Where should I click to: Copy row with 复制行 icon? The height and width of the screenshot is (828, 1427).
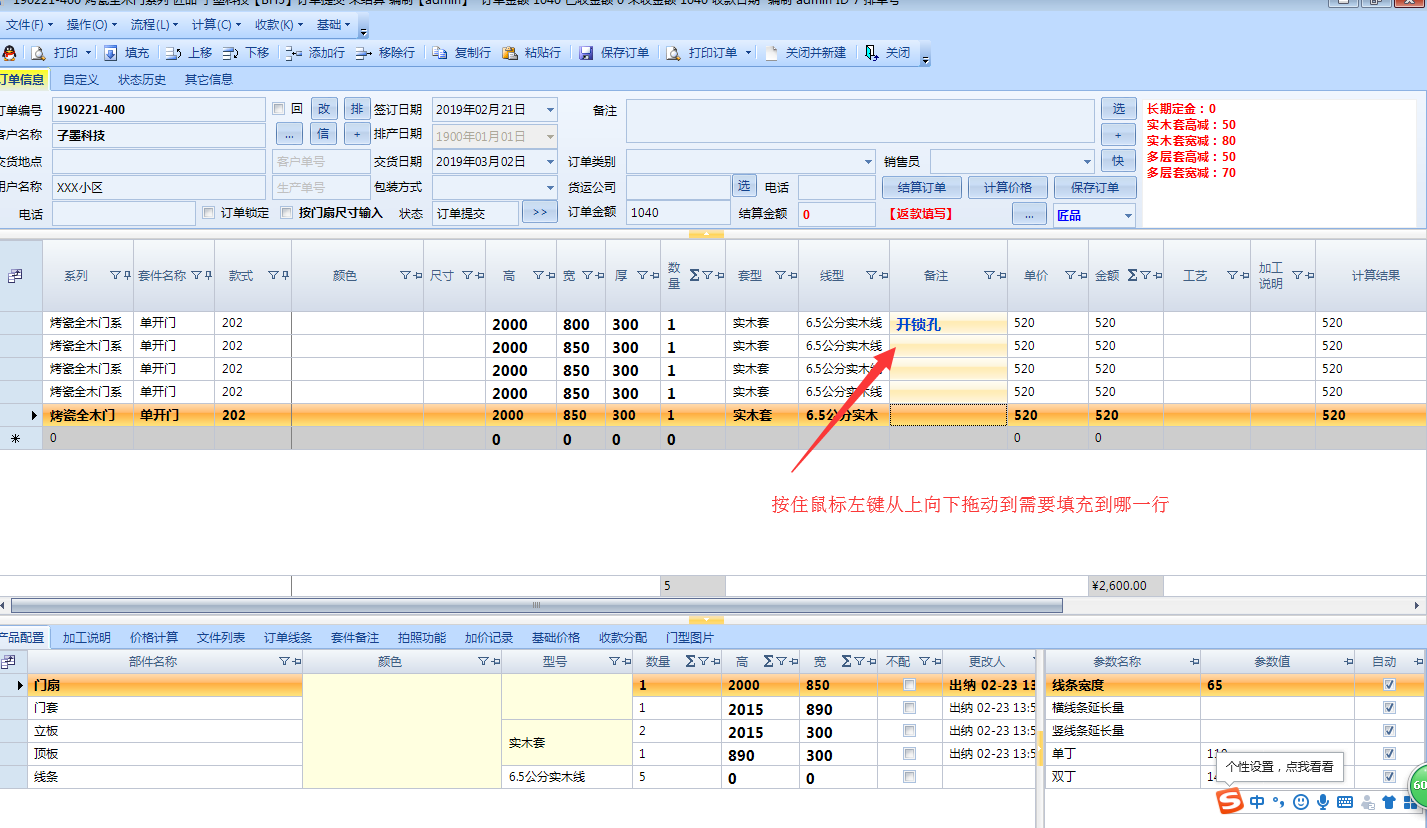point(440,53)
